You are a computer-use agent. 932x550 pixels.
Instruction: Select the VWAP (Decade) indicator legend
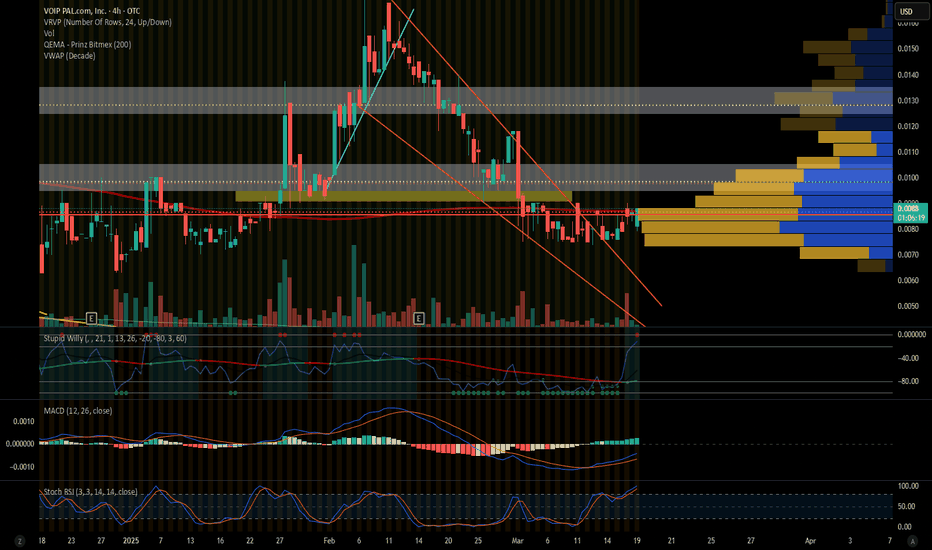pyautogui.click(x=69, y=56)
